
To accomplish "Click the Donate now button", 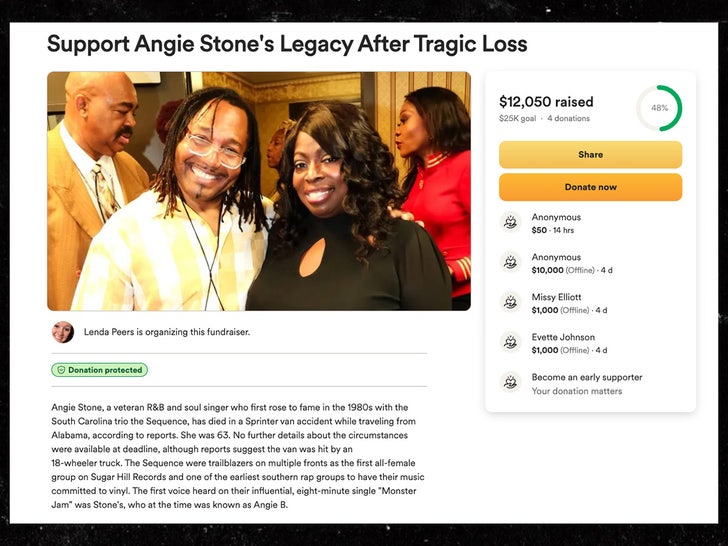I will click(590, 187).
